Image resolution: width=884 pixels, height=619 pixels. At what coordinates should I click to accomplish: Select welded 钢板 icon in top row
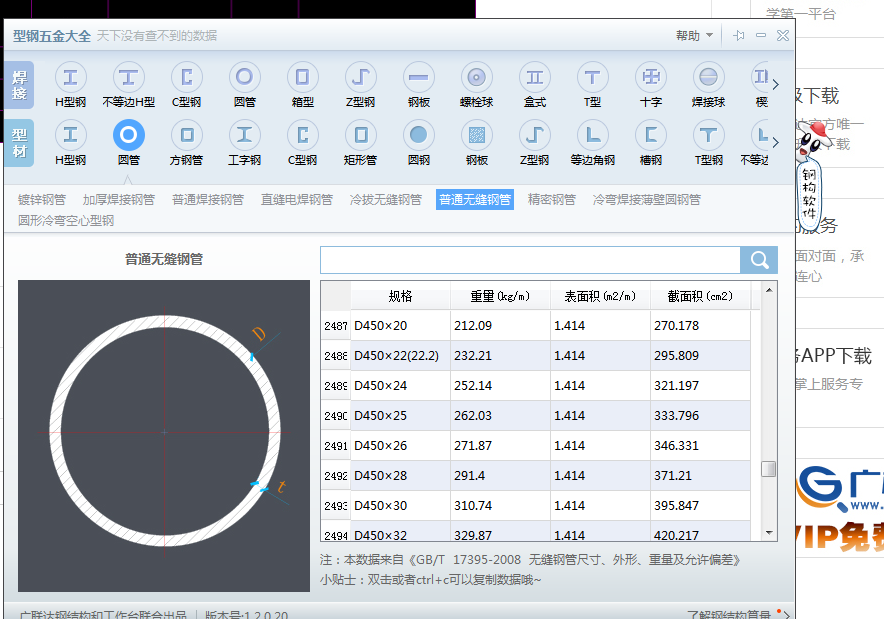(418, 77)
